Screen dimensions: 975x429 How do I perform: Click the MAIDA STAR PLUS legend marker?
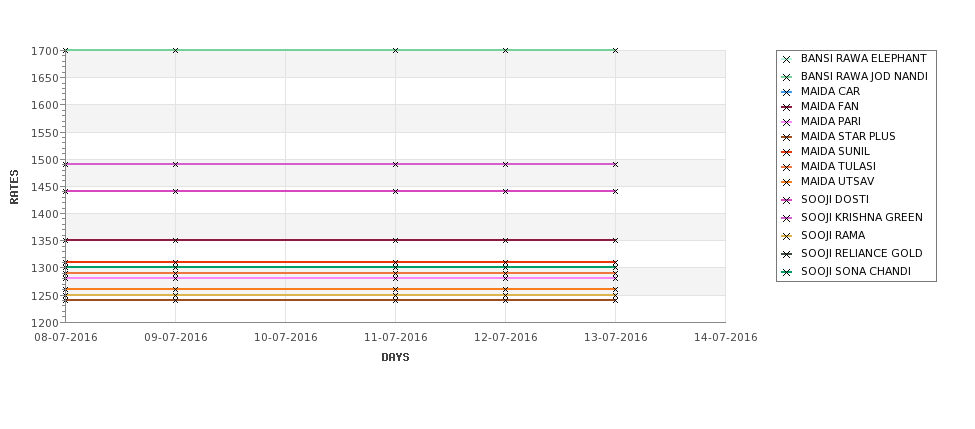787,137
